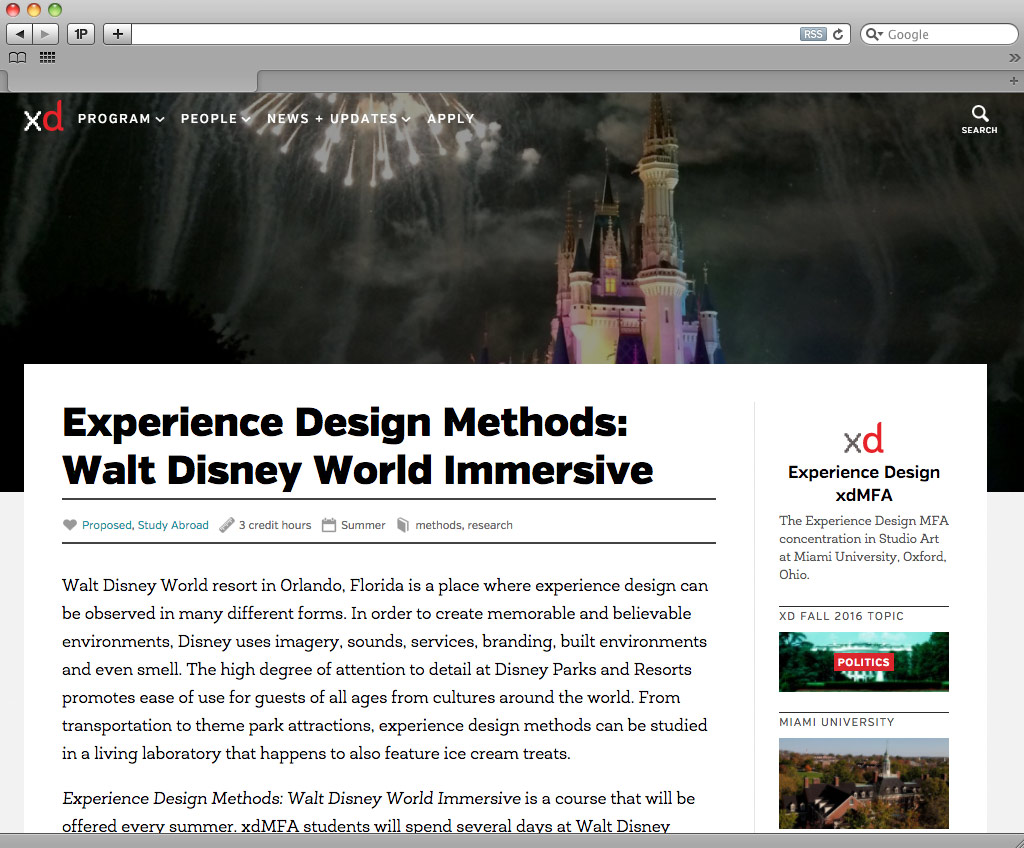Click the toolbar overflow double-chevron
Image resolution: width=1024 pixels, height=848 pixels.
(x=1014, y=57)
